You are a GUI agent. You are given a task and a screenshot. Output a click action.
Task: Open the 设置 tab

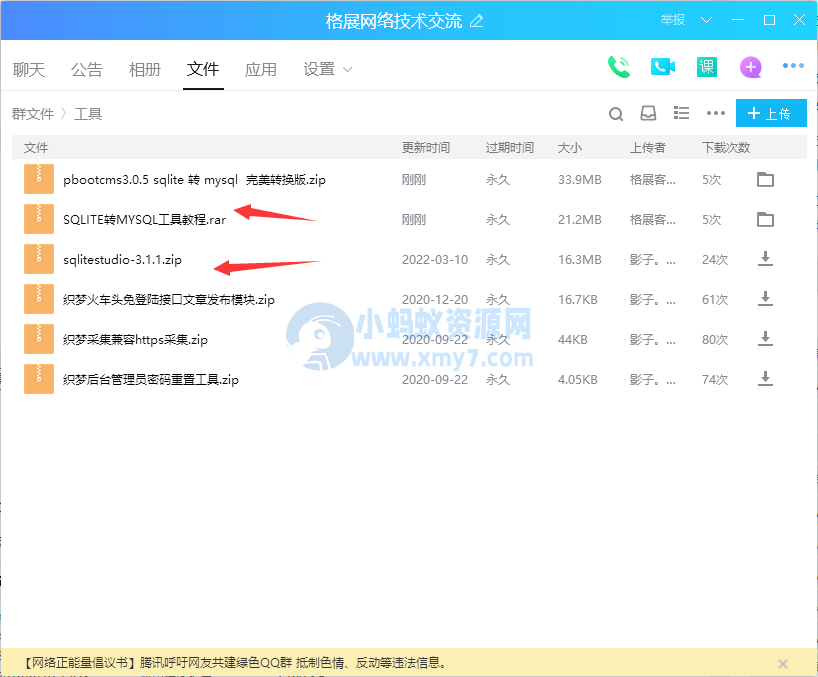[319, 69]
